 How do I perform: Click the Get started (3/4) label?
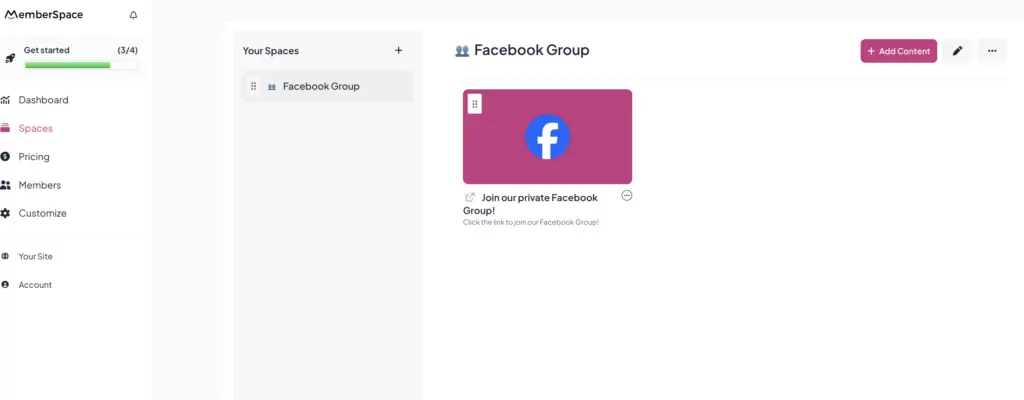[x=81, y=50]
